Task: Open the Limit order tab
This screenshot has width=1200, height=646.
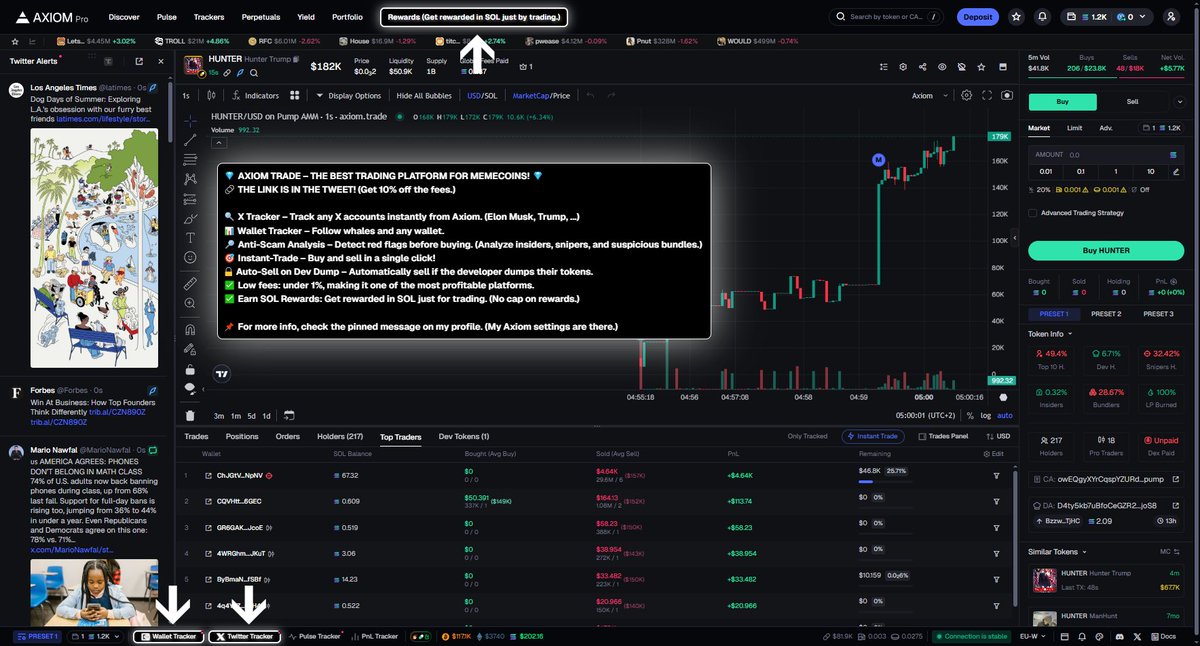Action: coord(1074,128)
